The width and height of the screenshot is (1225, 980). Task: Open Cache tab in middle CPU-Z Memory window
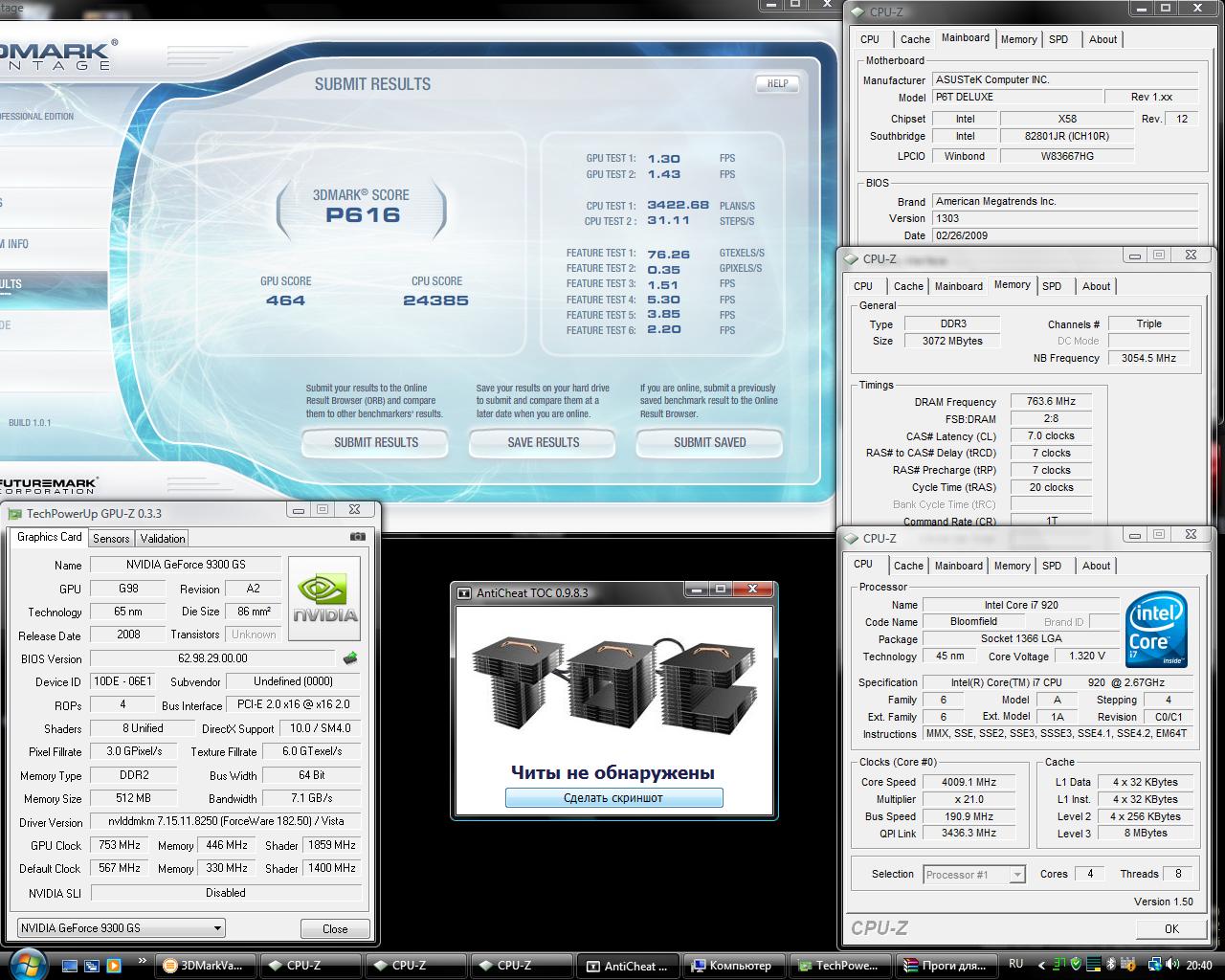[x=908, y=286]
